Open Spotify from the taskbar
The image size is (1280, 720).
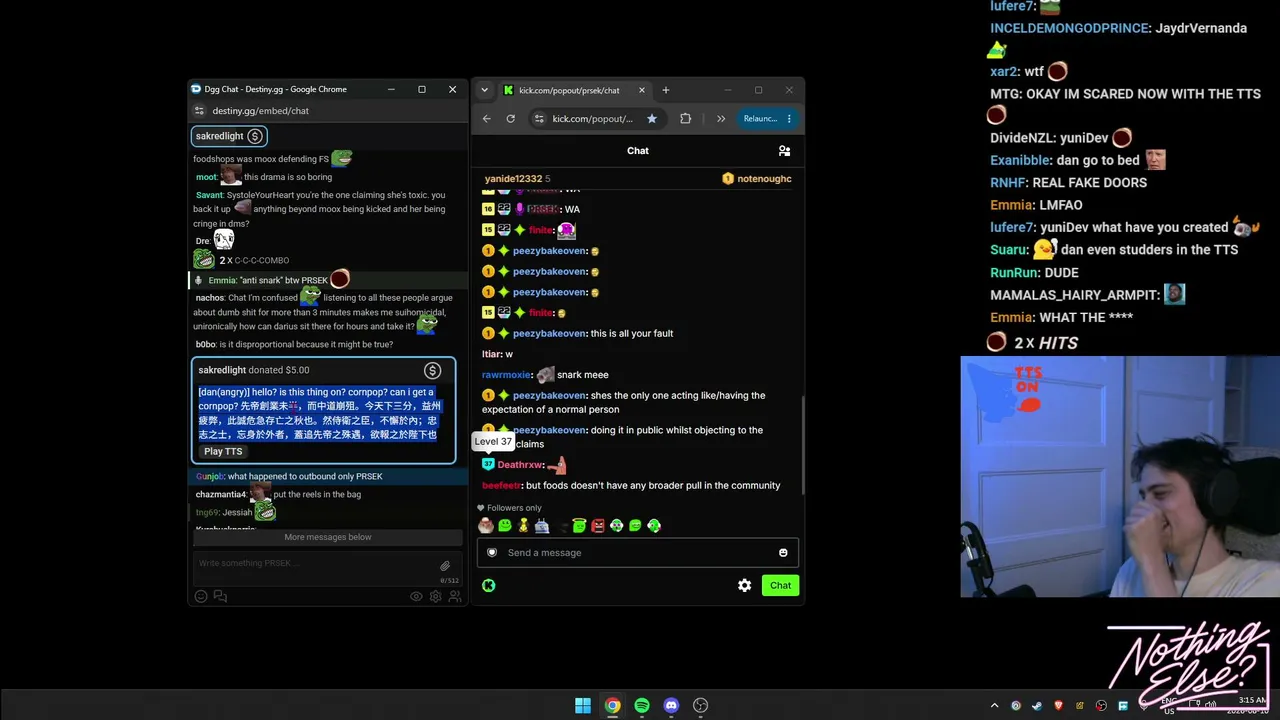click(642, 705)
